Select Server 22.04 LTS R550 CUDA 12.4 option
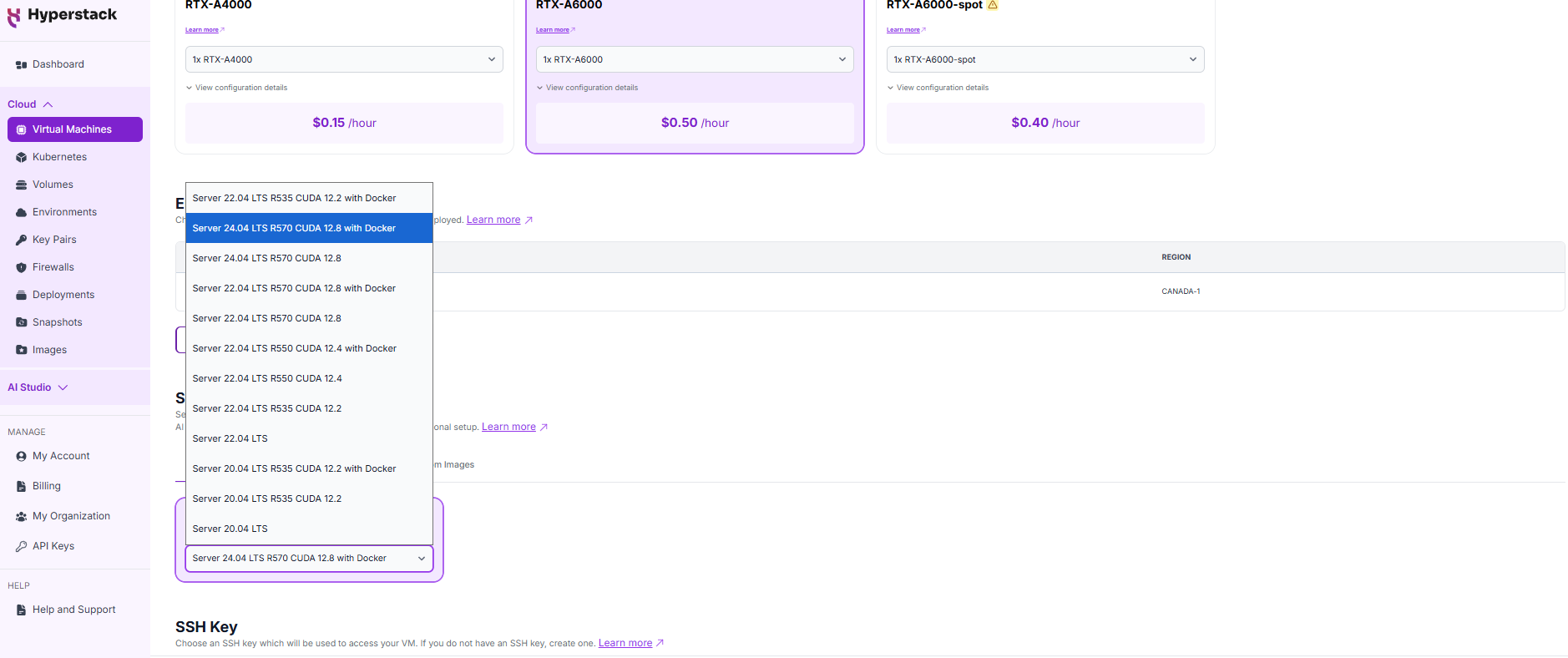Viewport: 1568px width, 658px height. [x=309, y=378]
